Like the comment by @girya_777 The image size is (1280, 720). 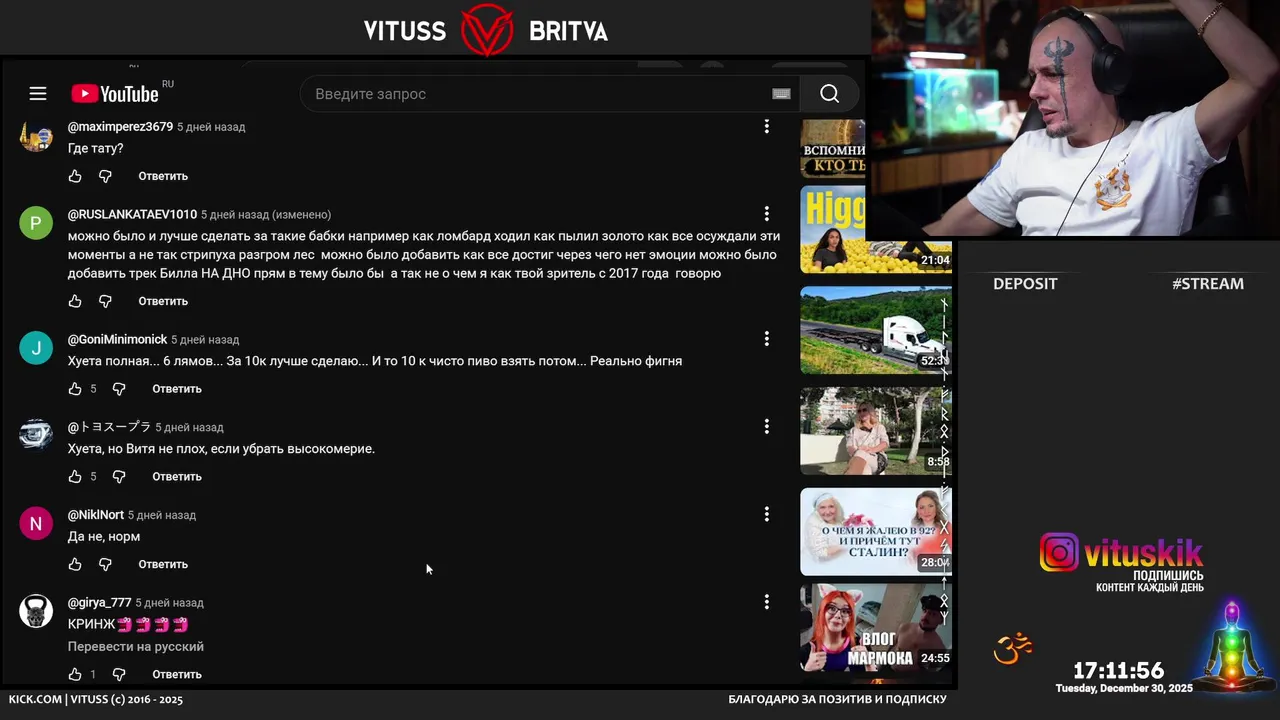coord(75,674)
